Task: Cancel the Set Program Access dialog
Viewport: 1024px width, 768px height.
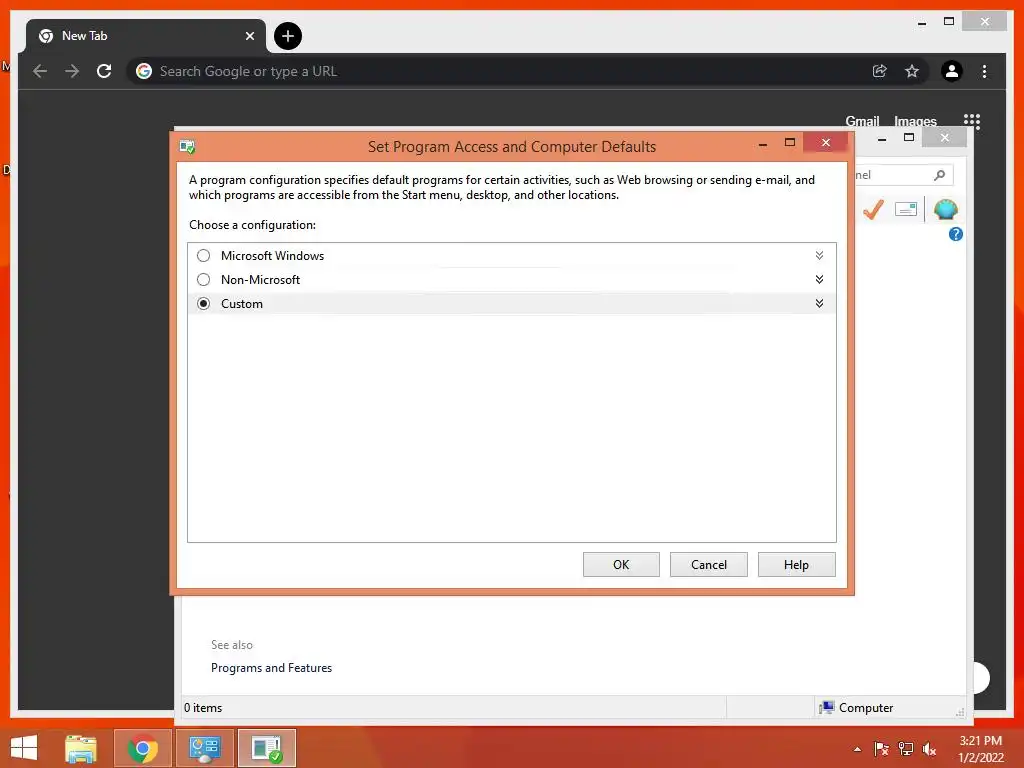Action: point(709,565)
